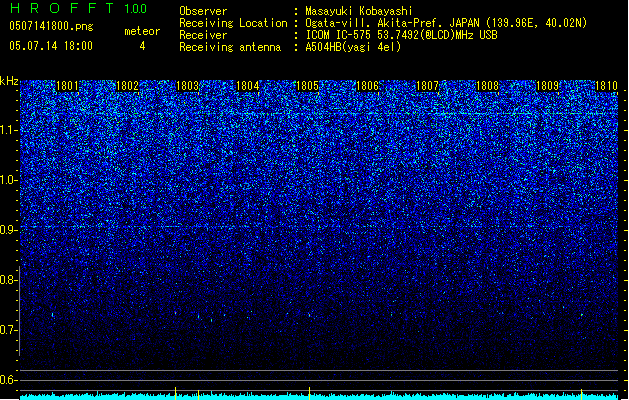The height and width of the screenshot is (400, 629).
Task: Click the date stamp 05.07.14 18:00
Action: tap(51, 46)
